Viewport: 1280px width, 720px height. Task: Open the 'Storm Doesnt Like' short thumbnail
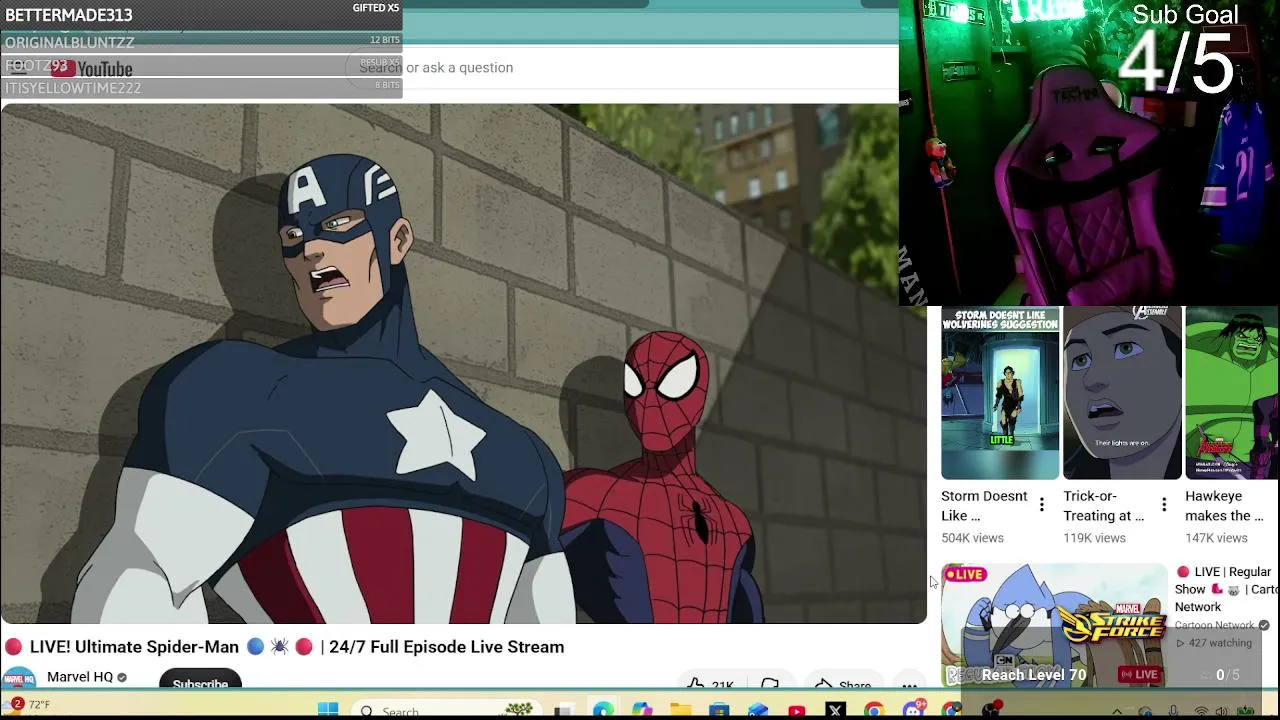[x=1000, y=394]
